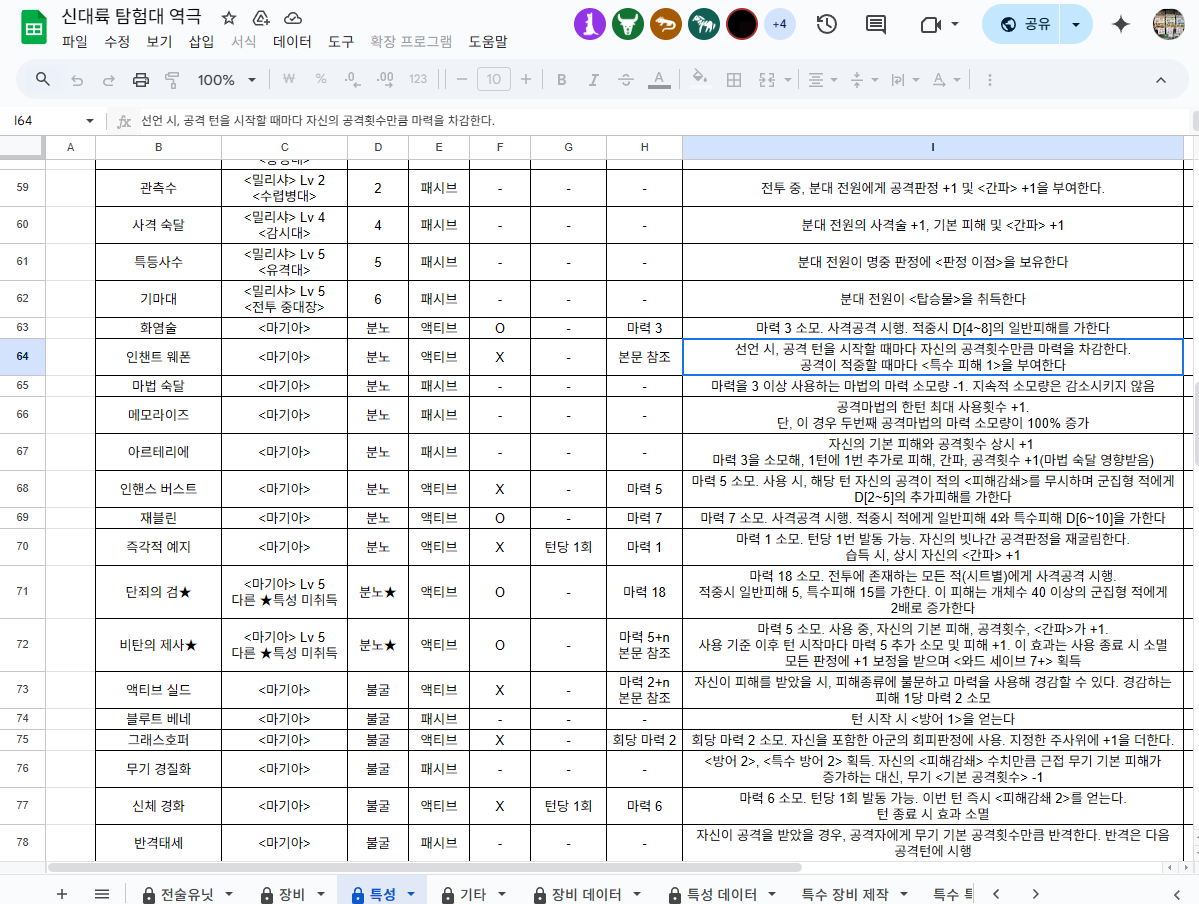
Task: Toggle italic formatting
Action: [x=593, y=80]
